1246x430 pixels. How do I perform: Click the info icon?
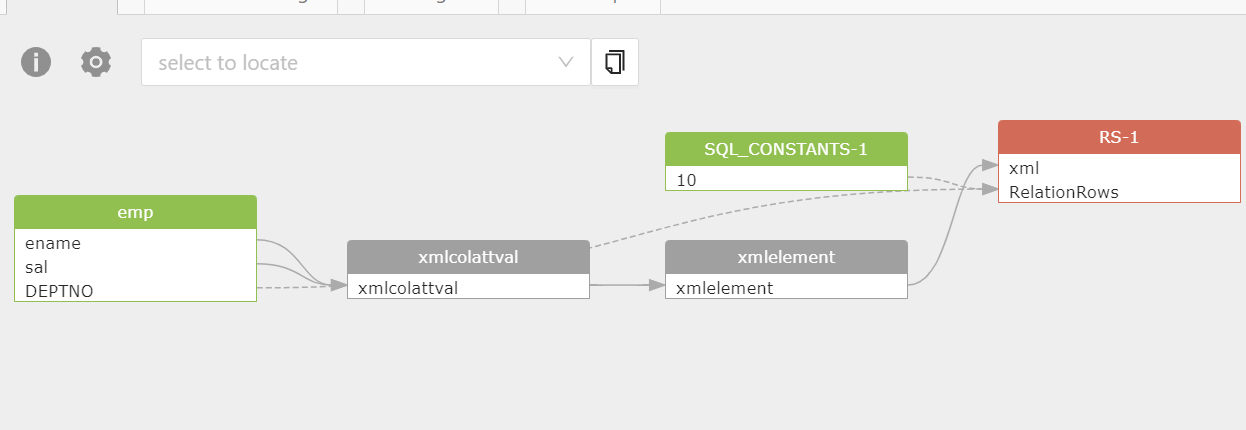(x=36, y=62)
